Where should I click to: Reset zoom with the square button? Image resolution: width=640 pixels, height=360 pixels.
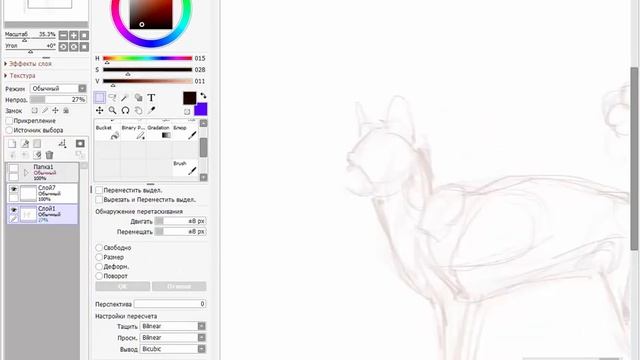pos(84,36)
